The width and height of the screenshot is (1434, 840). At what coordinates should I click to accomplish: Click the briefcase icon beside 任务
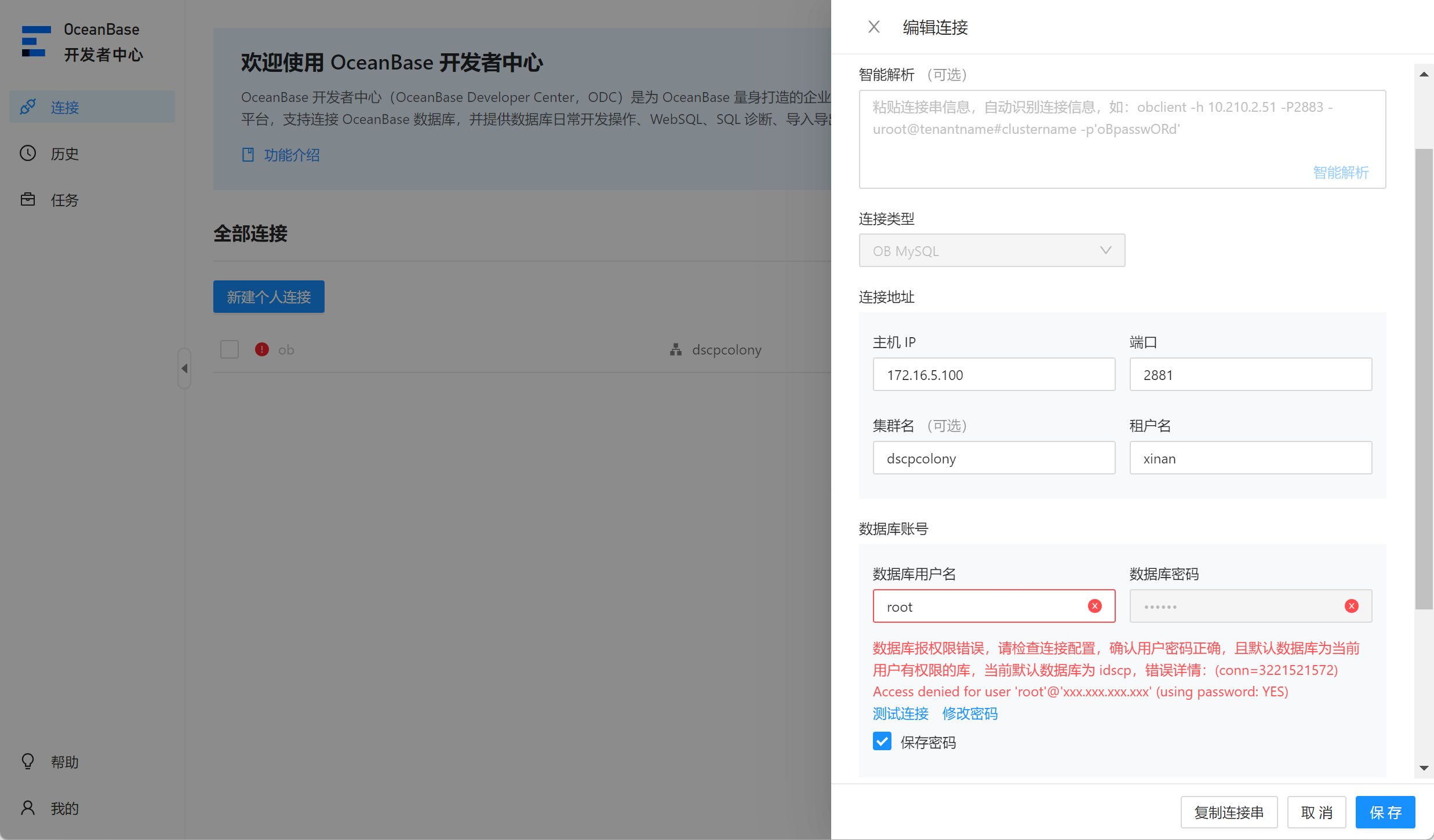tap(28, 199)
